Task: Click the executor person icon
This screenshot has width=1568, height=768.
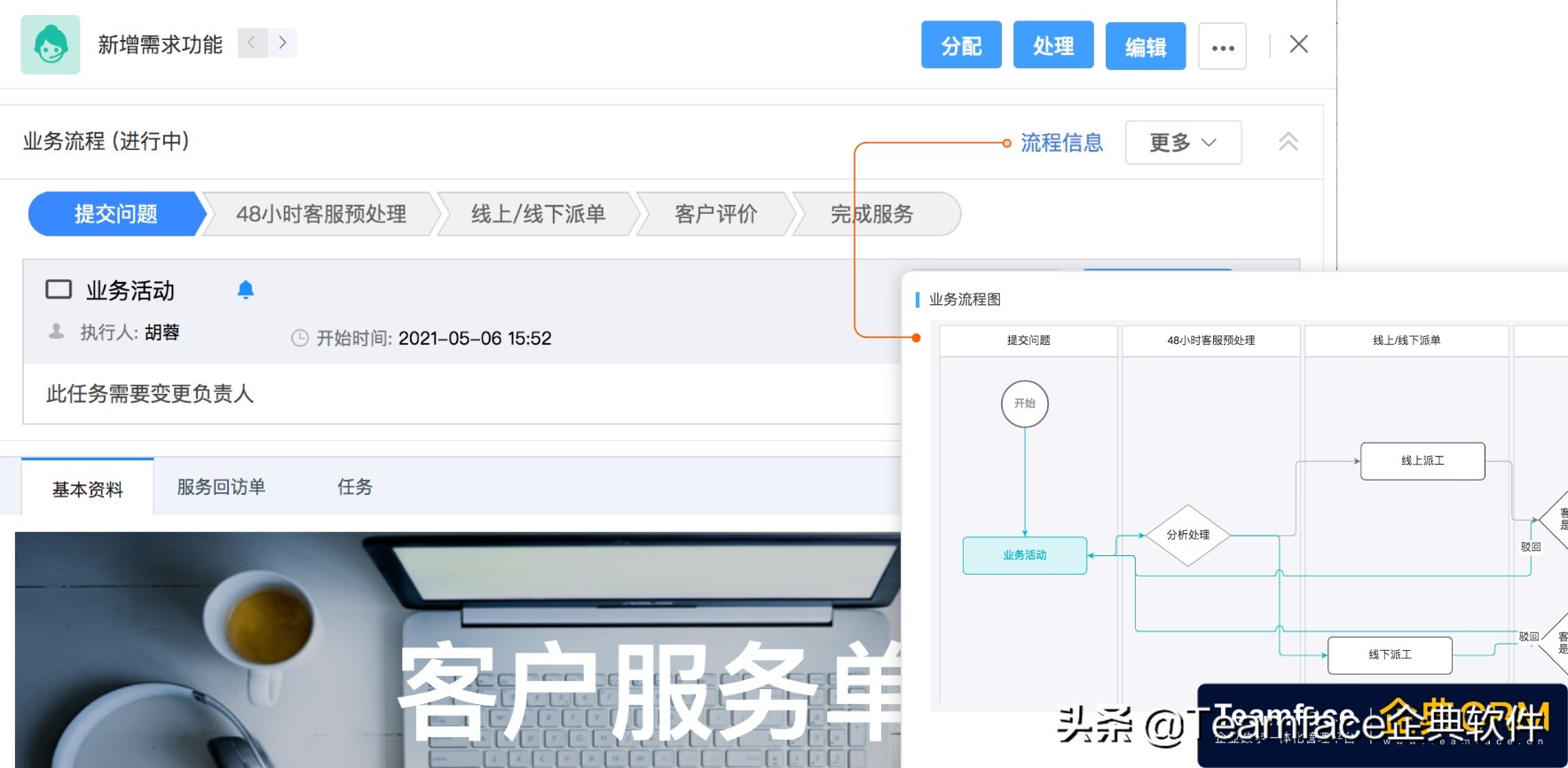Action: 56,332
